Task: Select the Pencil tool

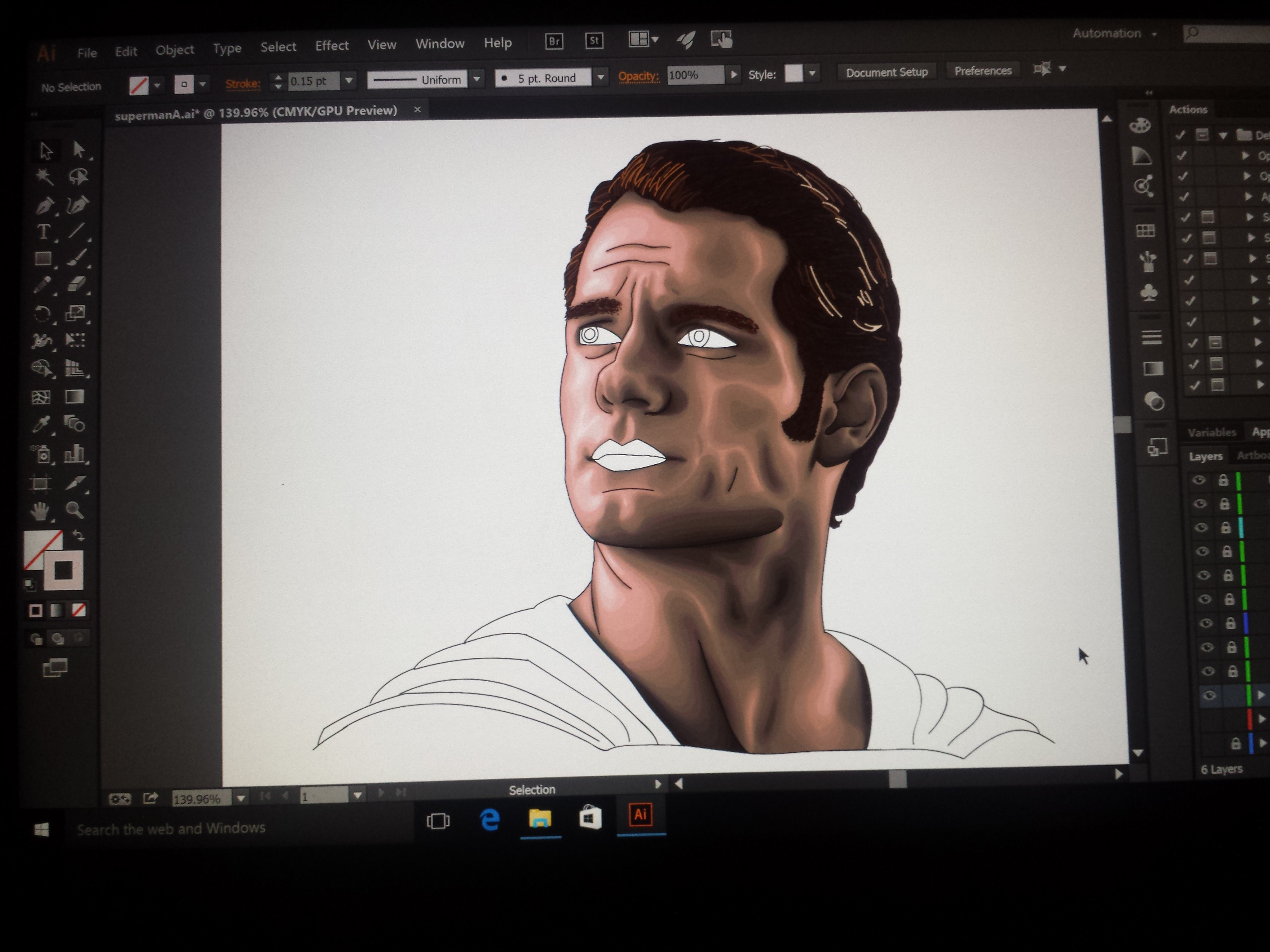Action: tap(42, 285)
